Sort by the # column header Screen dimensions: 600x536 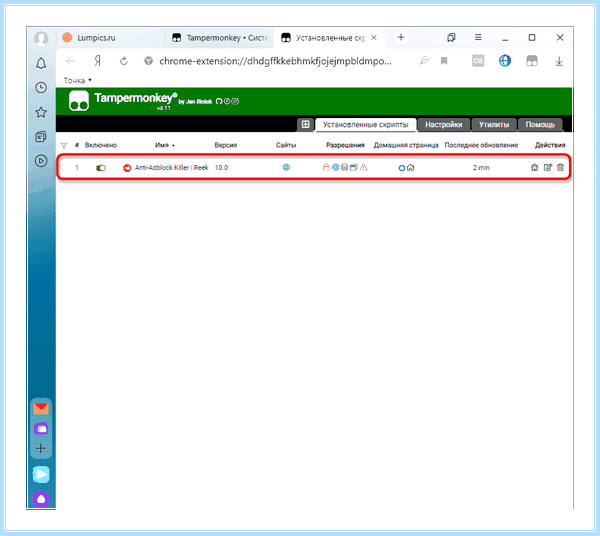pyautogui.click(x=77, y=145)
